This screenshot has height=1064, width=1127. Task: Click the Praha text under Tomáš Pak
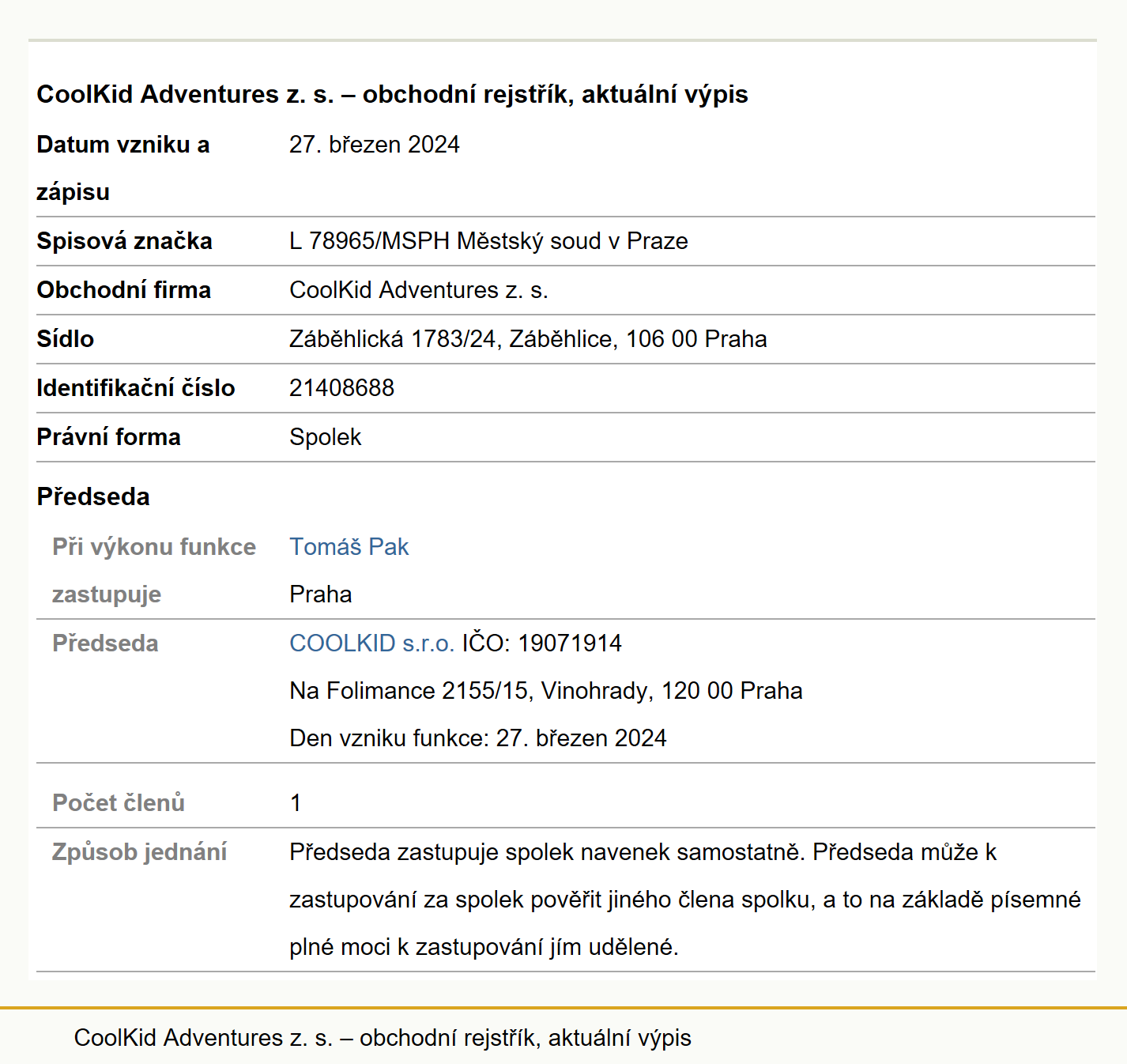321,594
